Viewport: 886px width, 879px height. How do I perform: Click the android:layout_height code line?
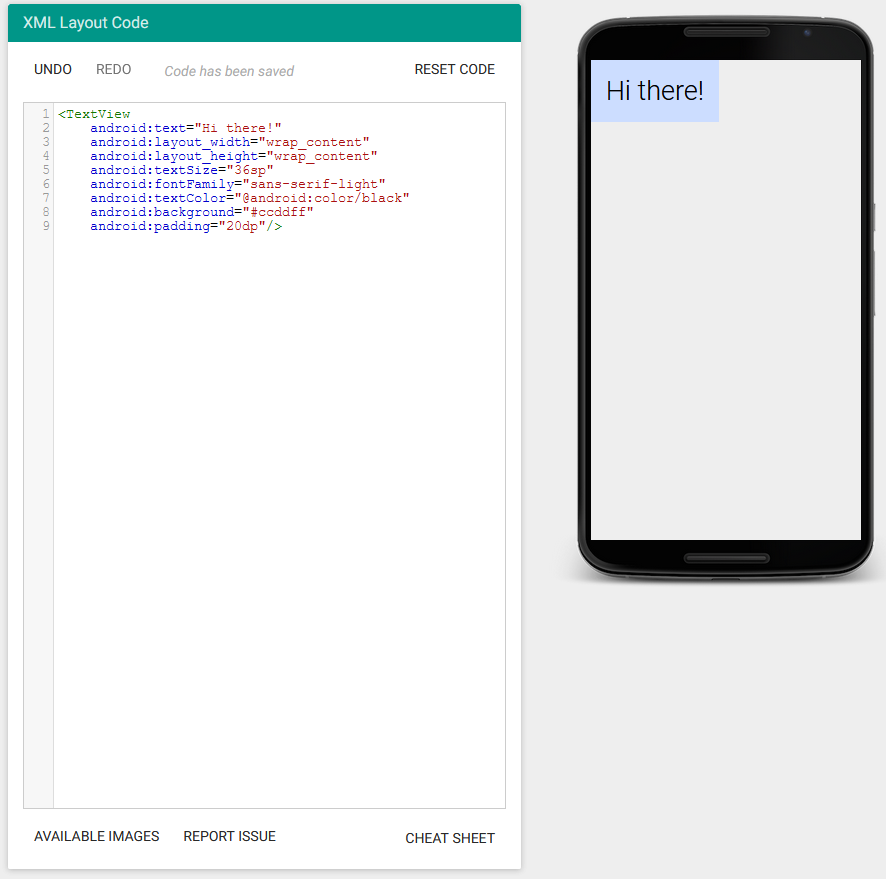233,156
